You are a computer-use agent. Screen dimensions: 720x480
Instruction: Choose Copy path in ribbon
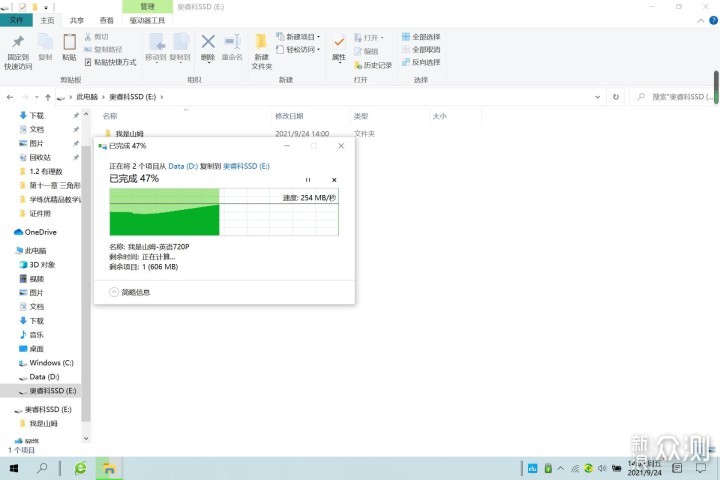pyautogui.click(x=103, y=49)
